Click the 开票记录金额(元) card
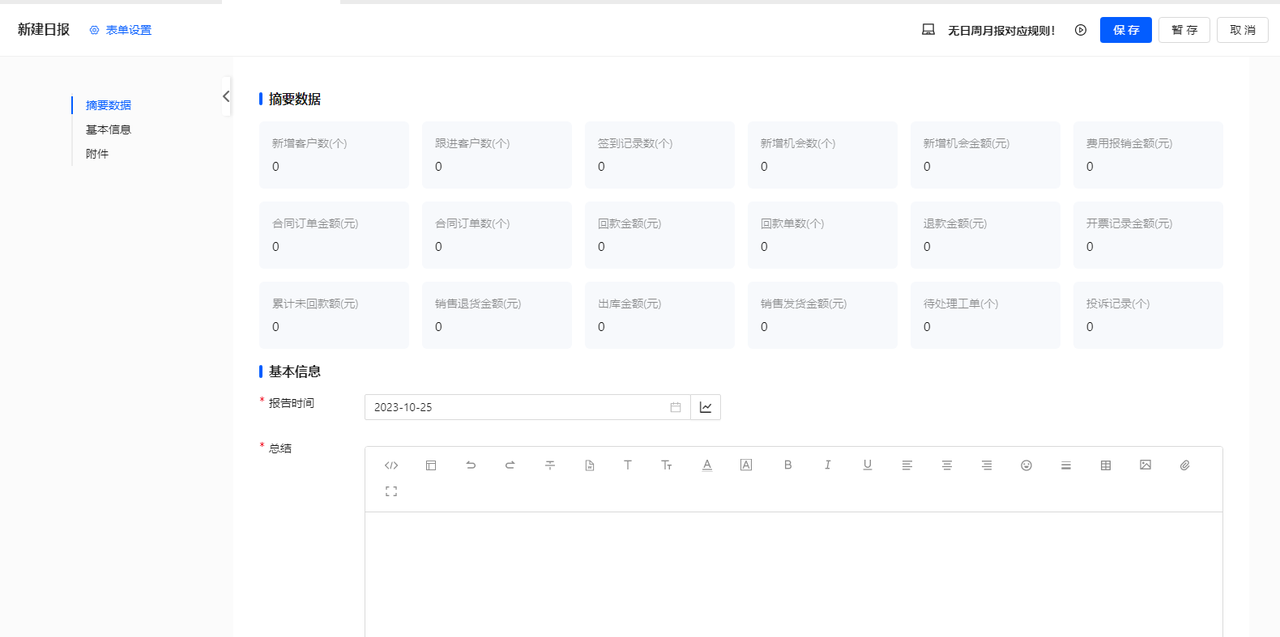Viewport: 1280px width, 637px height. (1148, 235)
